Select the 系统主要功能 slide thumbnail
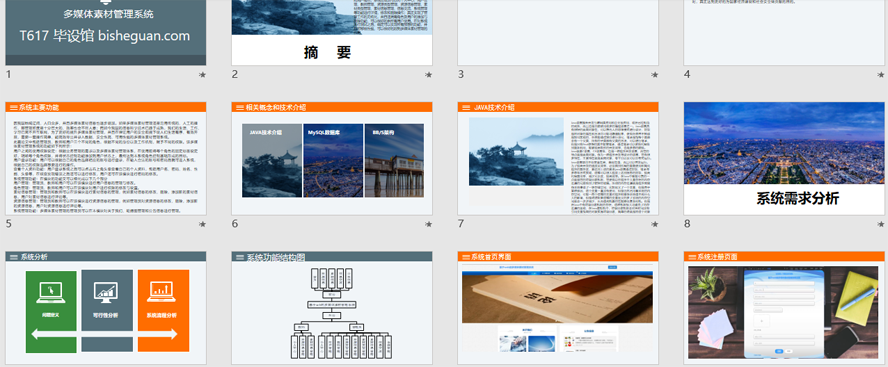The height and width of the screenshot is (367, 888). tap(106, 159)
